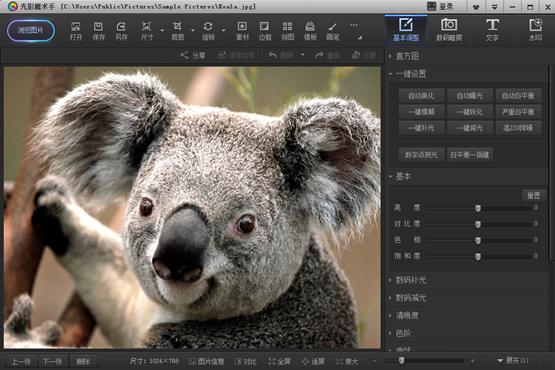Click the 打开 (Open) toolbar icon
Screen dimensions: 555x370
pyautogui.click(x=75, y=31)
